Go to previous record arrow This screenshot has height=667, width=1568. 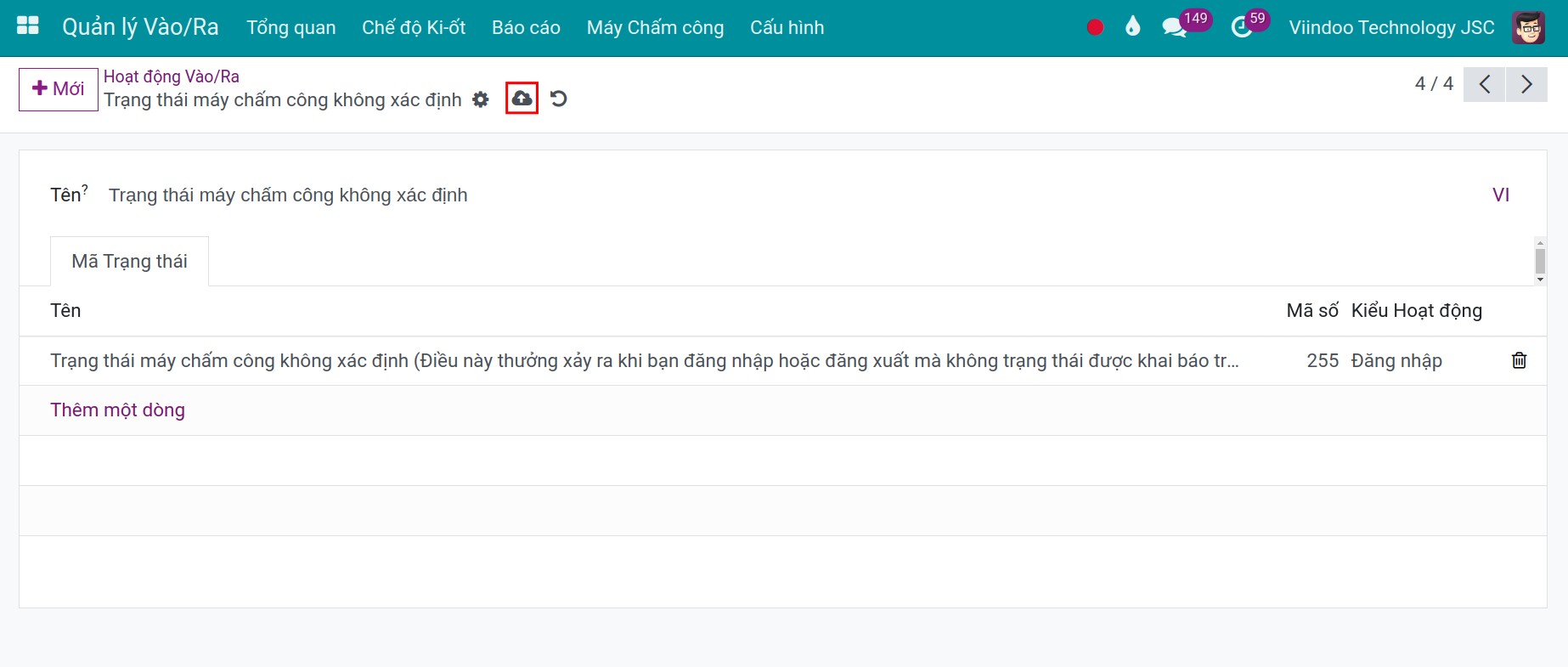pyautogui.click(x=1484, y=84)
